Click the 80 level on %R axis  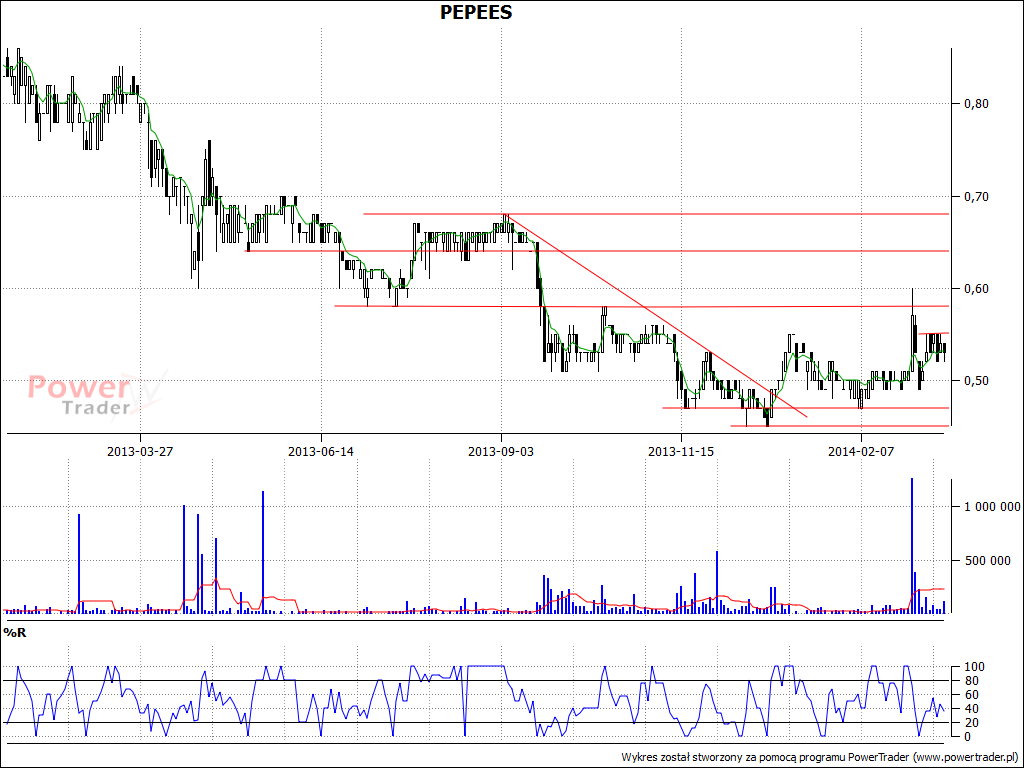pos(971,680)
